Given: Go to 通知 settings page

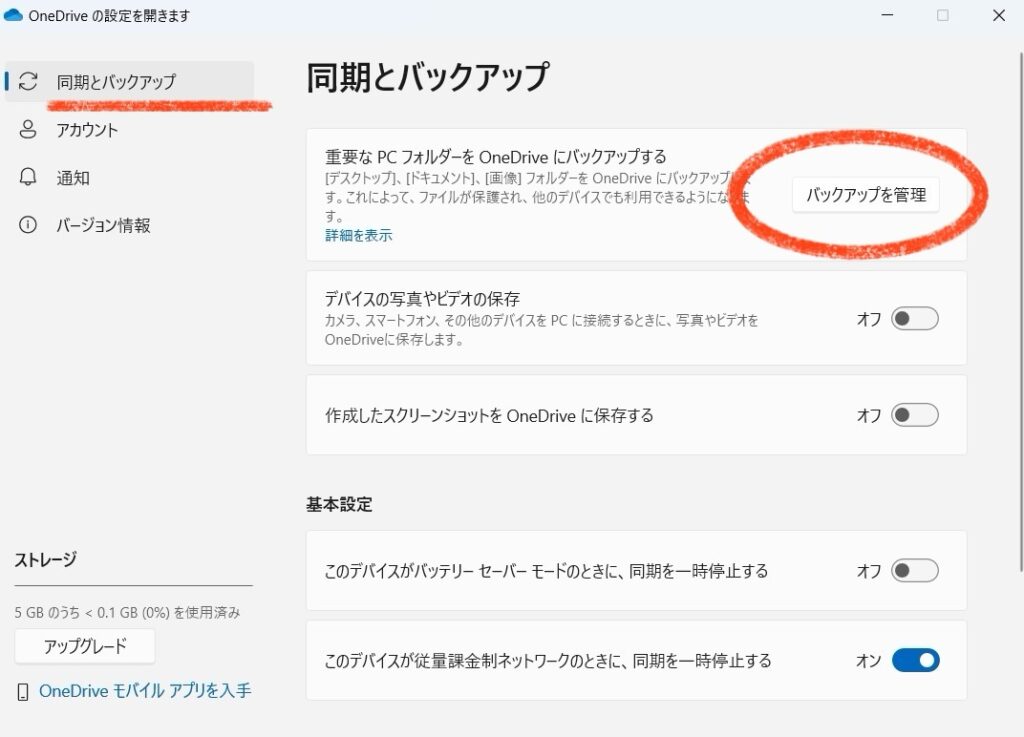Looking at the screenshot, I should click(73, 178).
